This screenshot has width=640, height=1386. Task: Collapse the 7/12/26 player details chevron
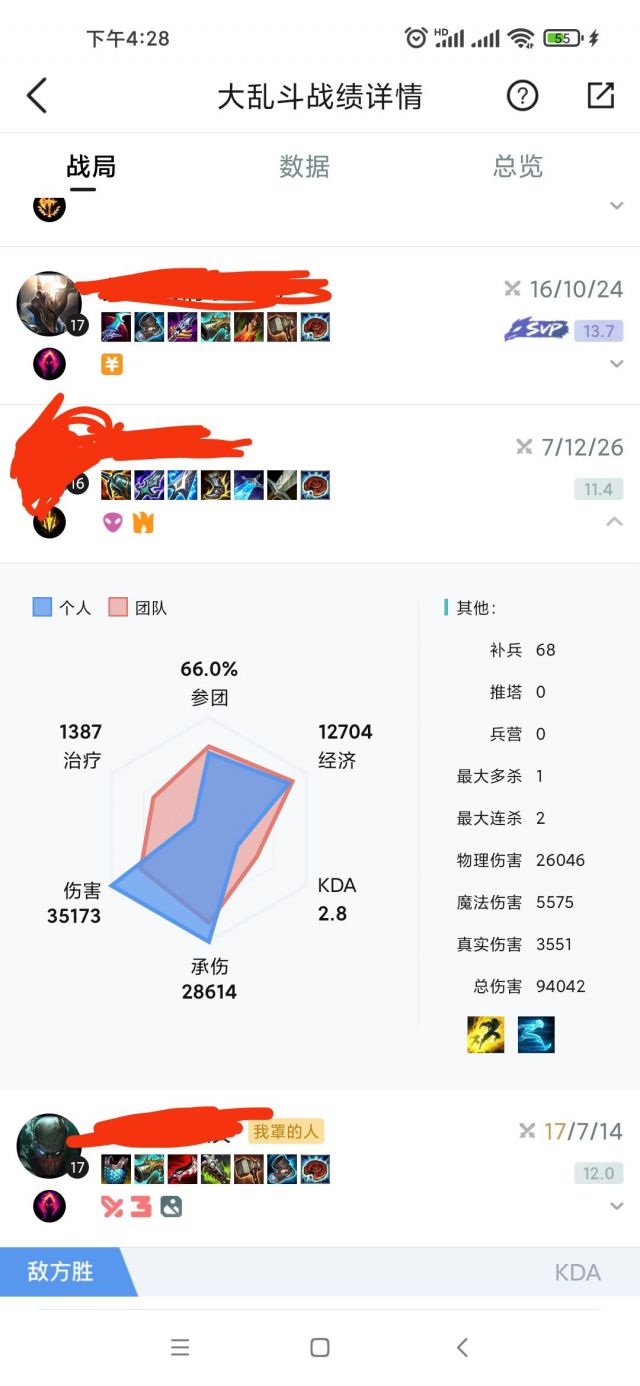(616, 521)
